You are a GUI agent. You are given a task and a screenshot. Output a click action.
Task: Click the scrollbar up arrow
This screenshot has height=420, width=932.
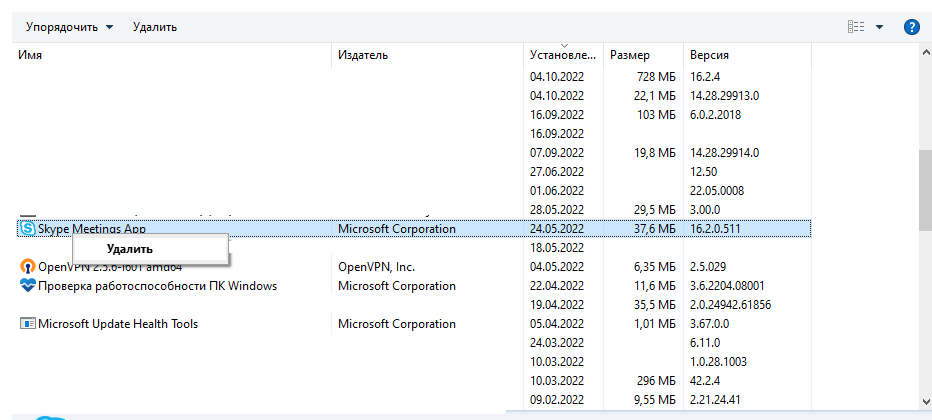click(925, 53)
